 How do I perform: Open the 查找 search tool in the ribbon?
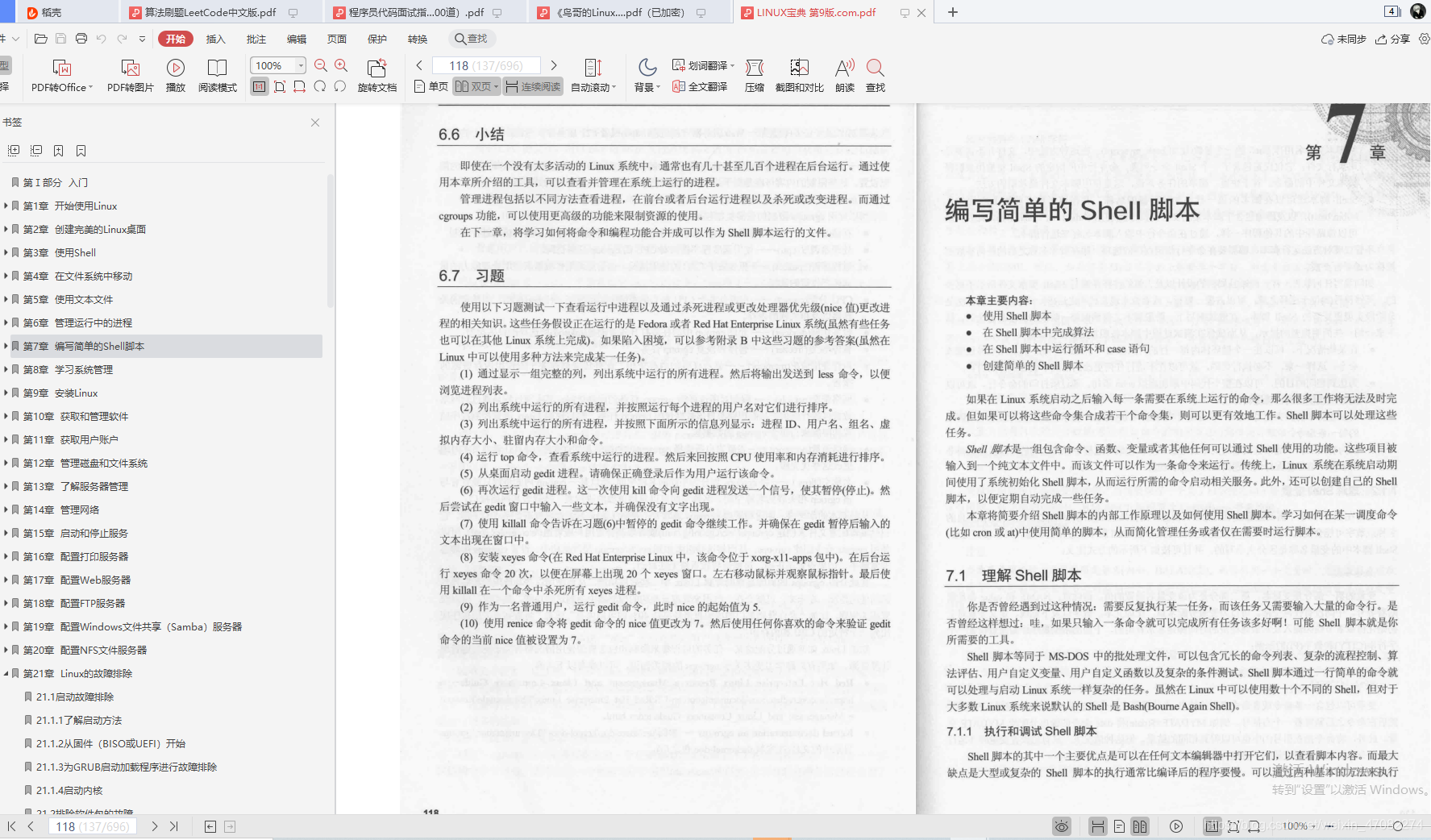tap(876, 75)
